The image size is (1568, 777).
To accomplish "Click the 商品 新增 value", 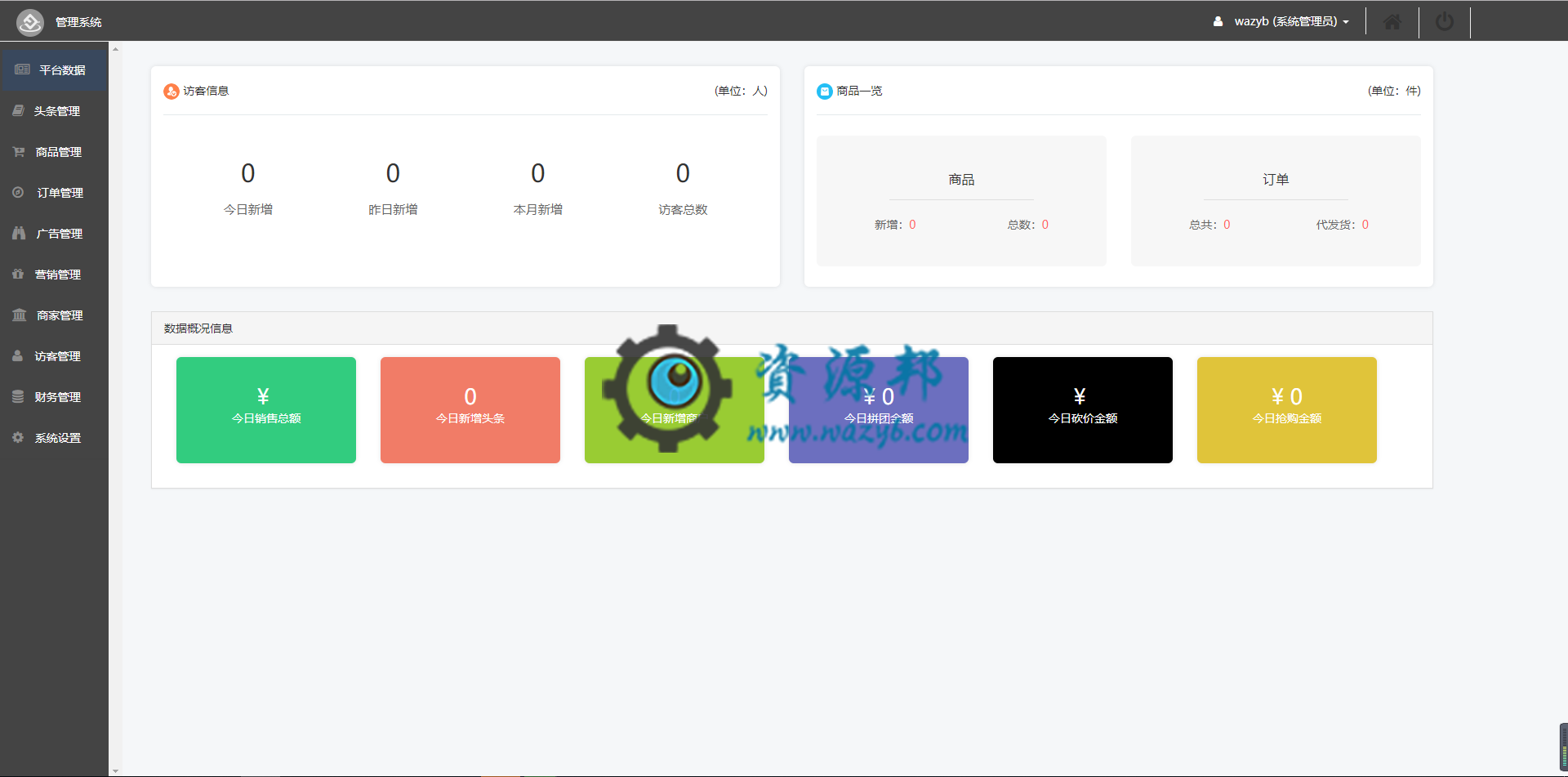I will click(912, 225).
